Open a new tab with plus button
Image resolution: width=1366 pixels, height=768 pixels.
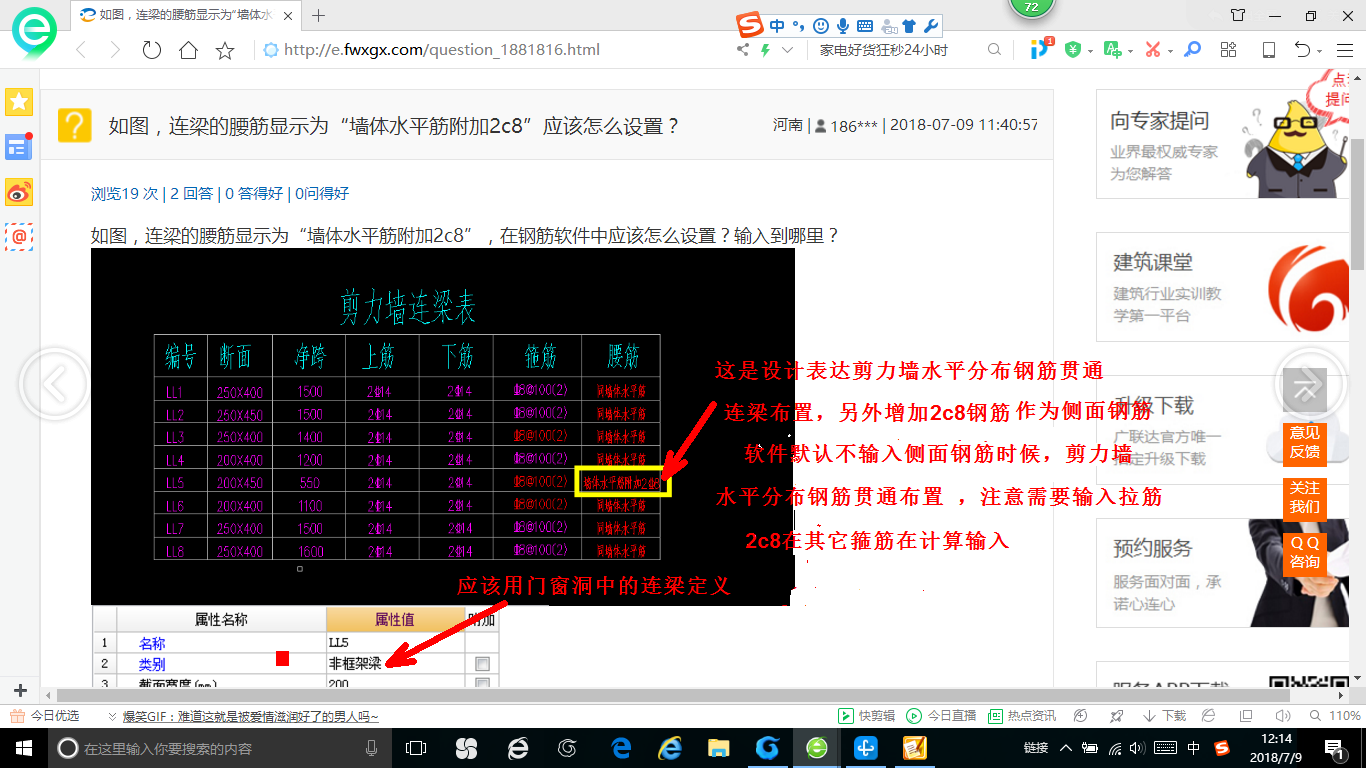tap(319, 15)
